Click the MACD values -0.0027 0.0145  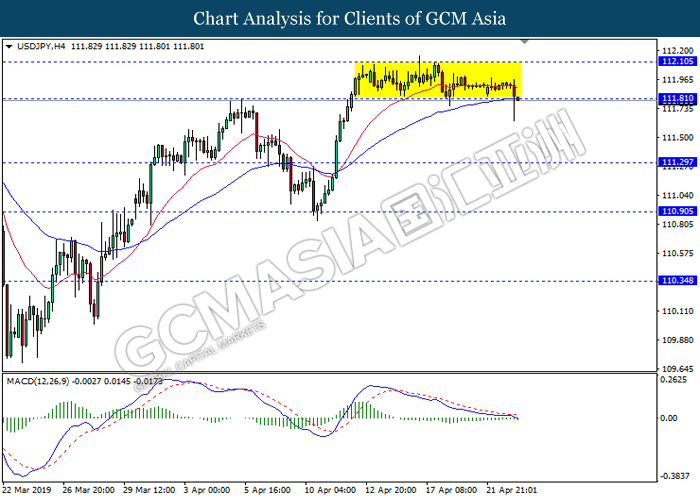[101, 381]
